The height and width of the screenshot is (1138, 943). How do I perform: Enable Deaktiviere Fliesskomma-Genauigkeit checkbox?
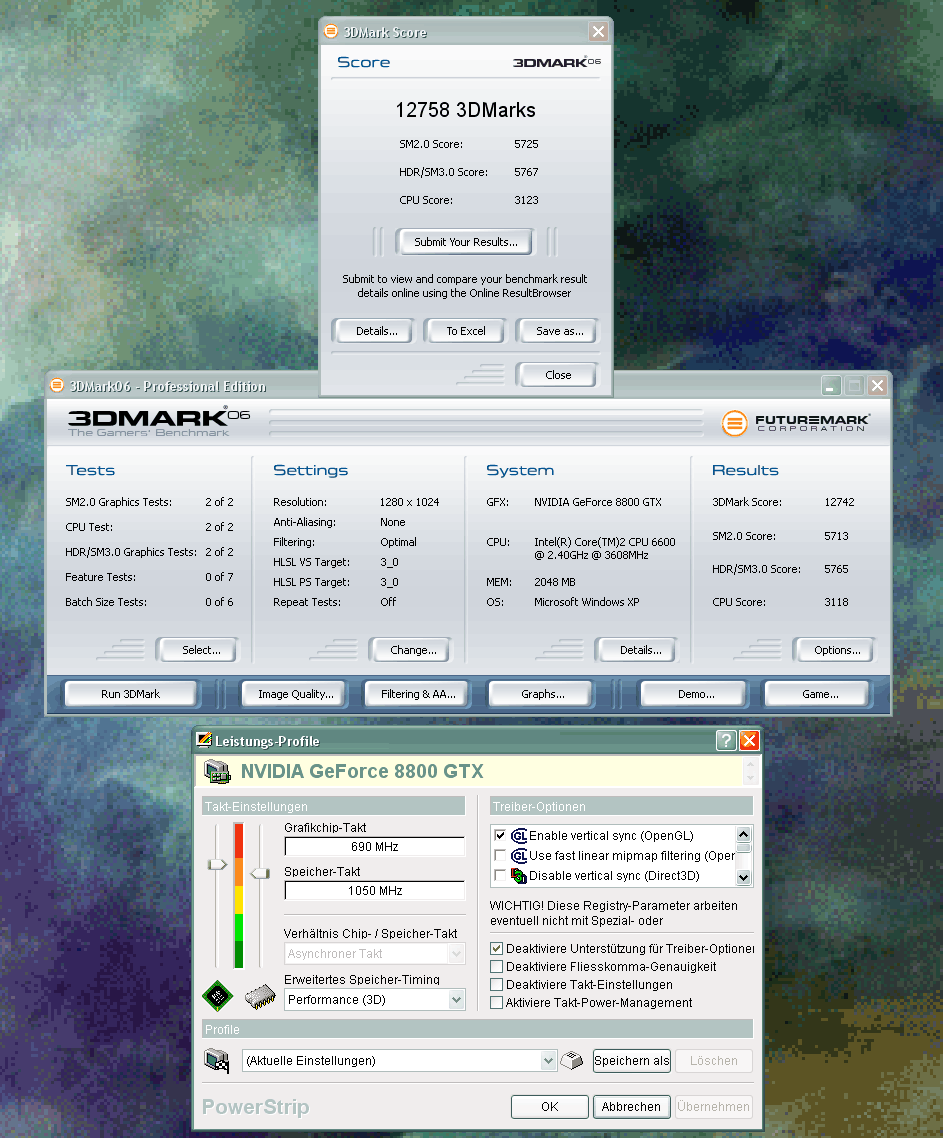pos(497,967)
